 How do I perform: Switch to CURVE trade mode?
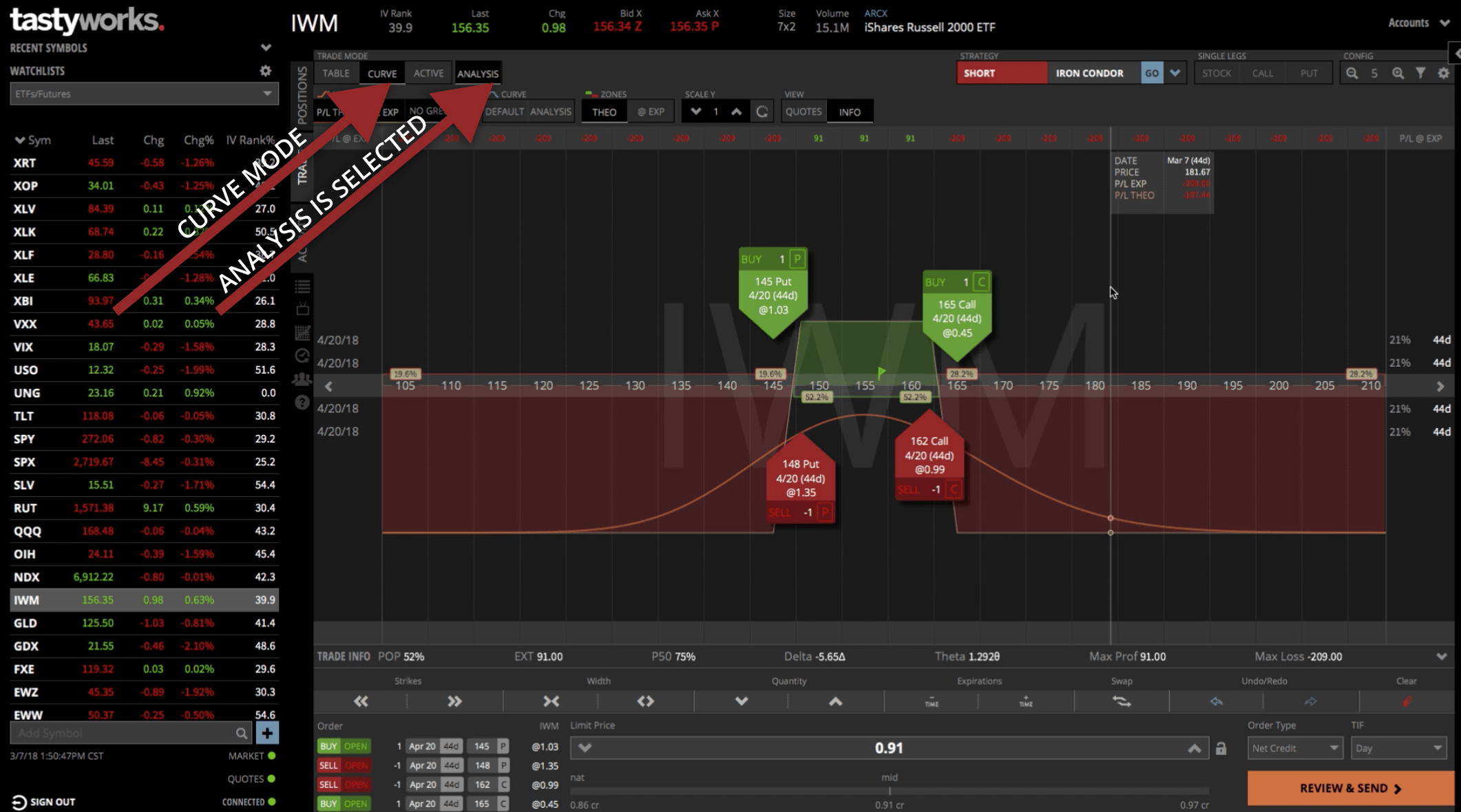click(x=382, y=73)
